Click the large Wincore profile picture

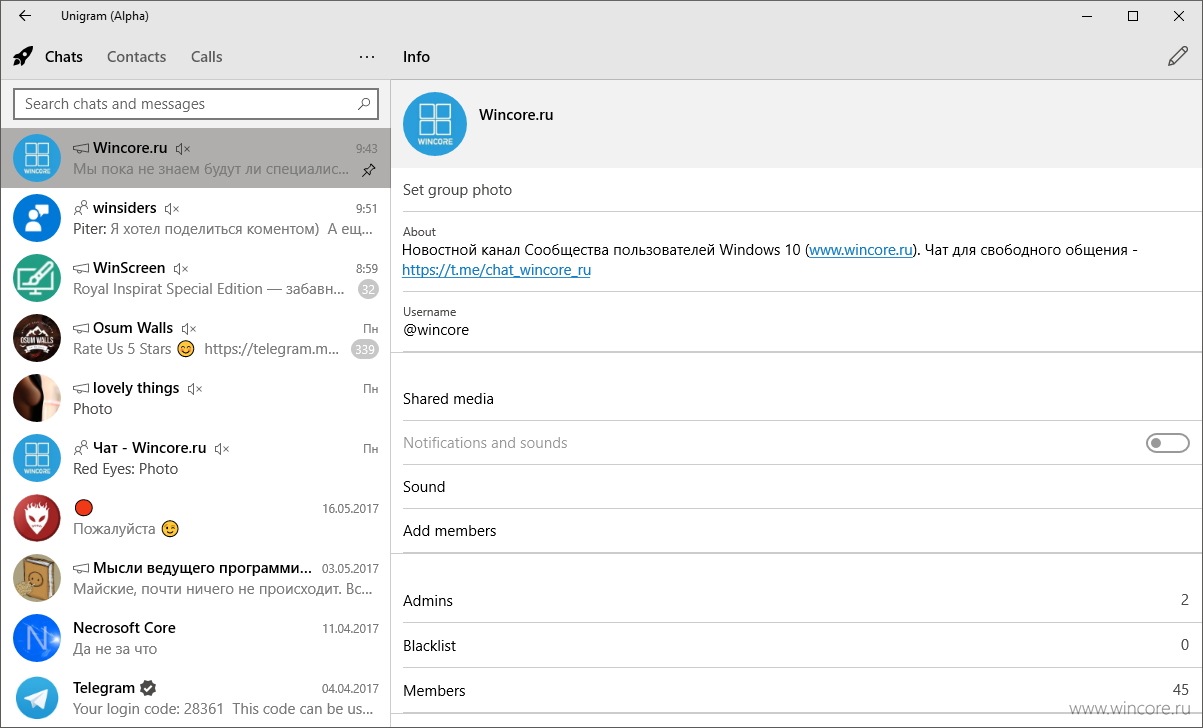coord(434,124)
